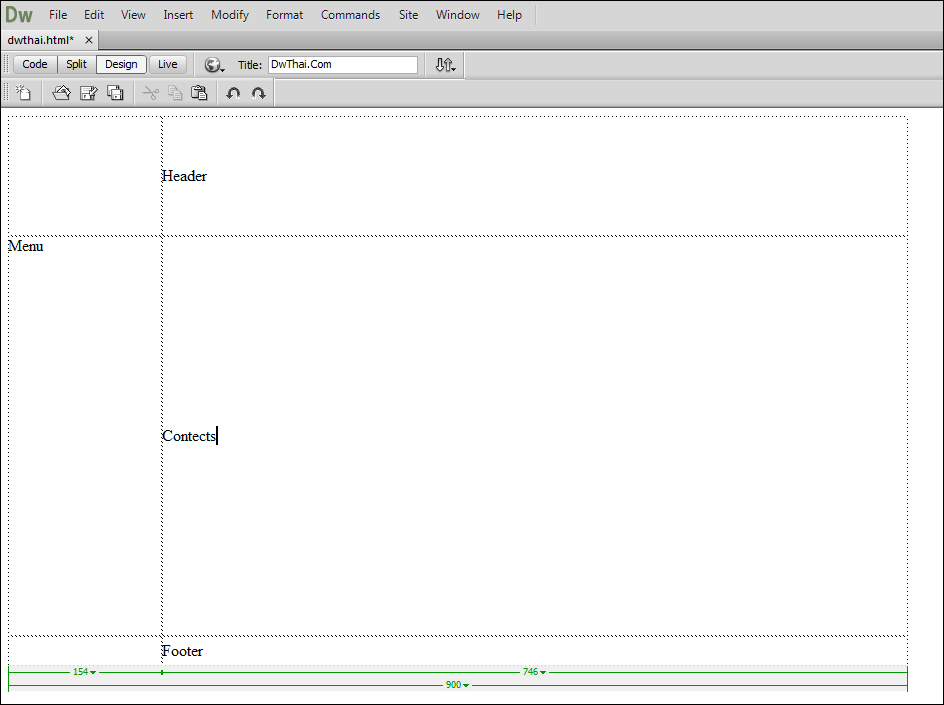The width and height of the screenshot is (944, 705).
Task: Open the Commands menu
Action: [350, 15]
